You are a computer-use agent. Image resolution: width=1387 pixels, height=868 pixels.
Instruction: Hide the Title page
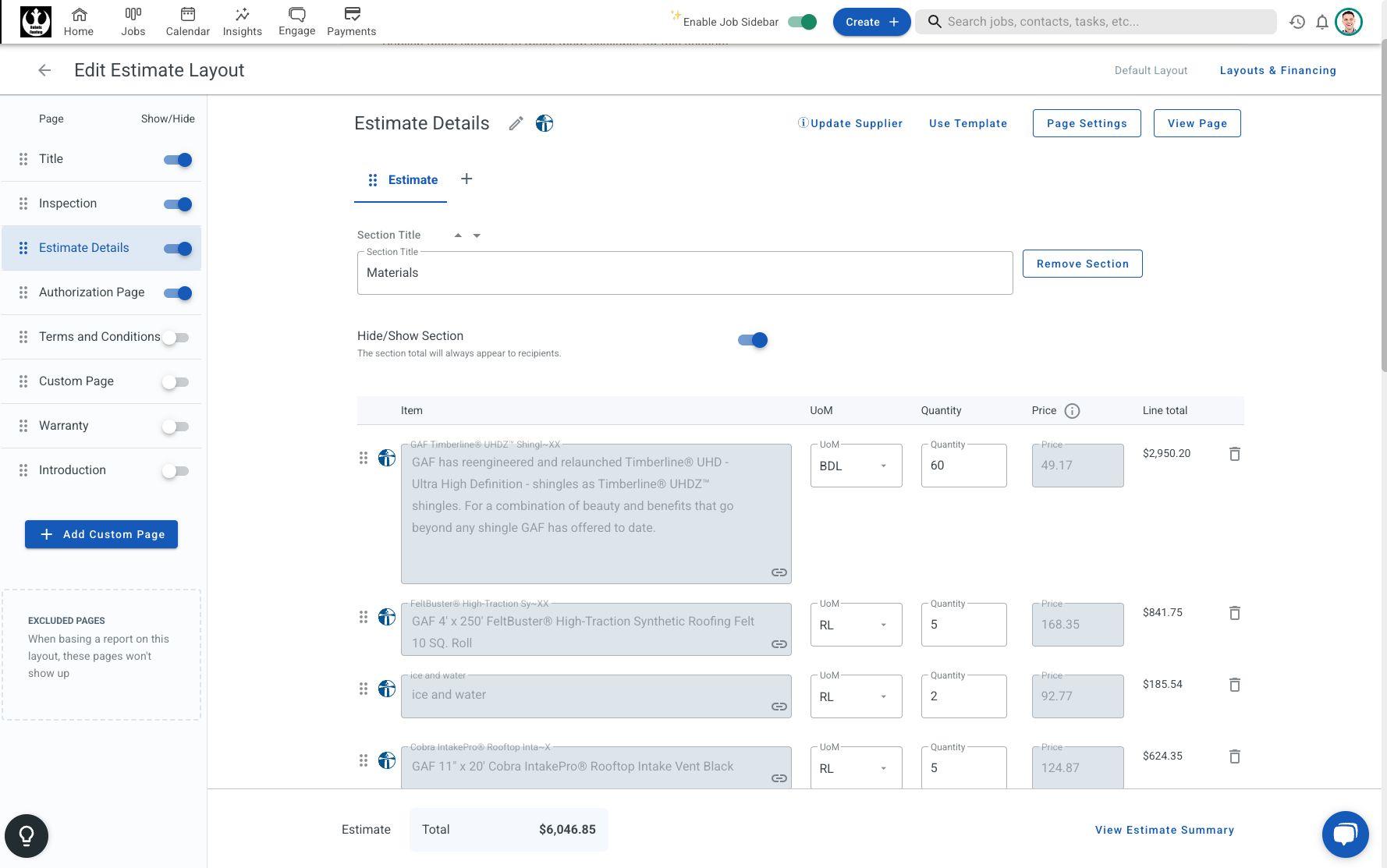coord(178,160)
